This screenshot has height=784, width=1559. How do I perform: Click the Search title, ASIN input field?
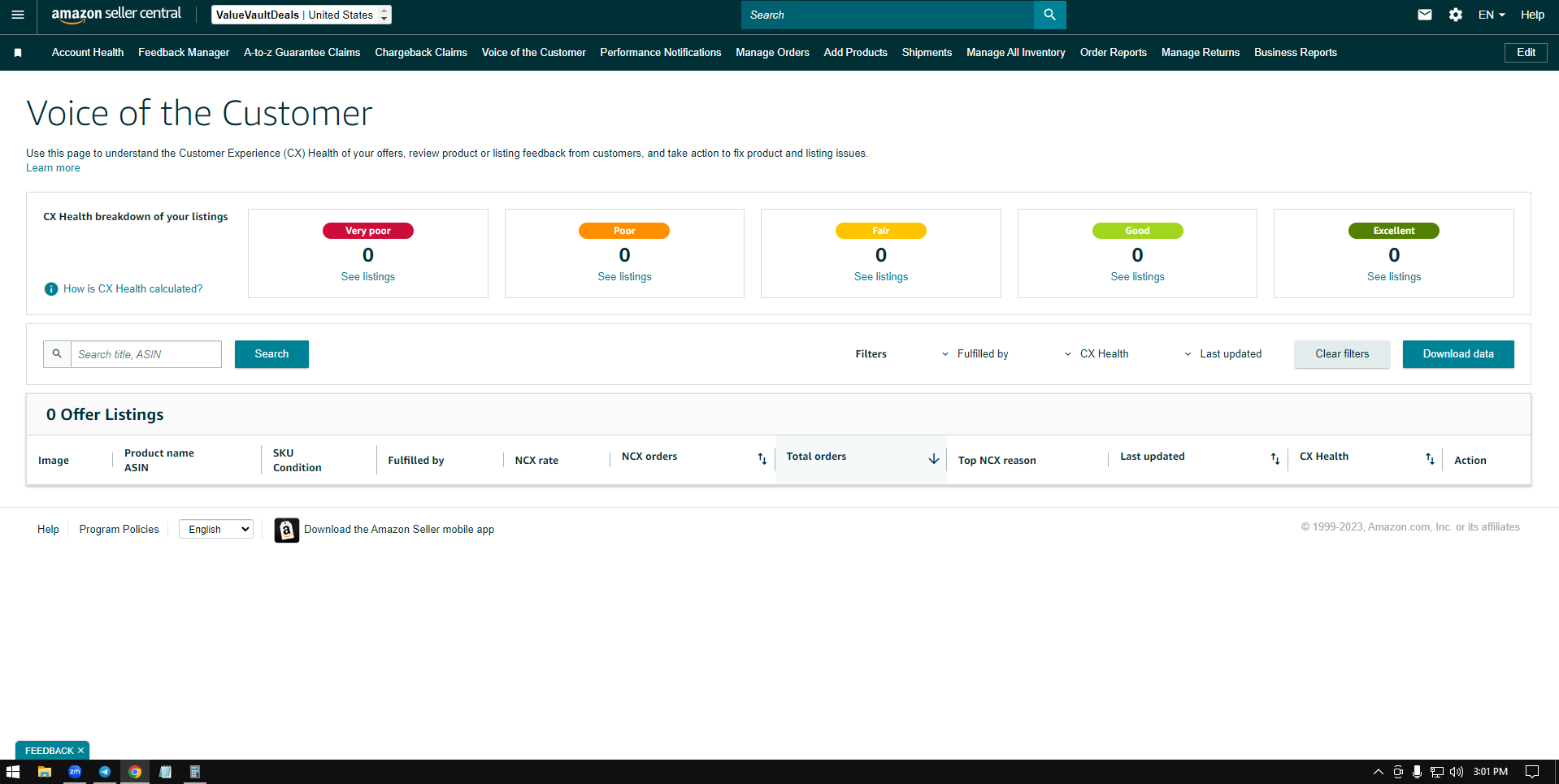pos(146,354)
